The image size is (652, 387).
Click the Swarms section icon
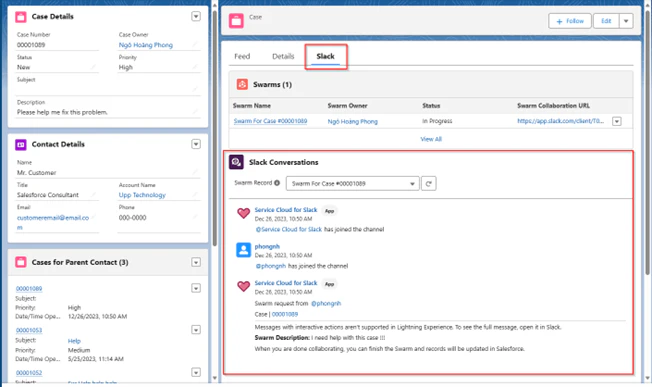pos(242,84)
